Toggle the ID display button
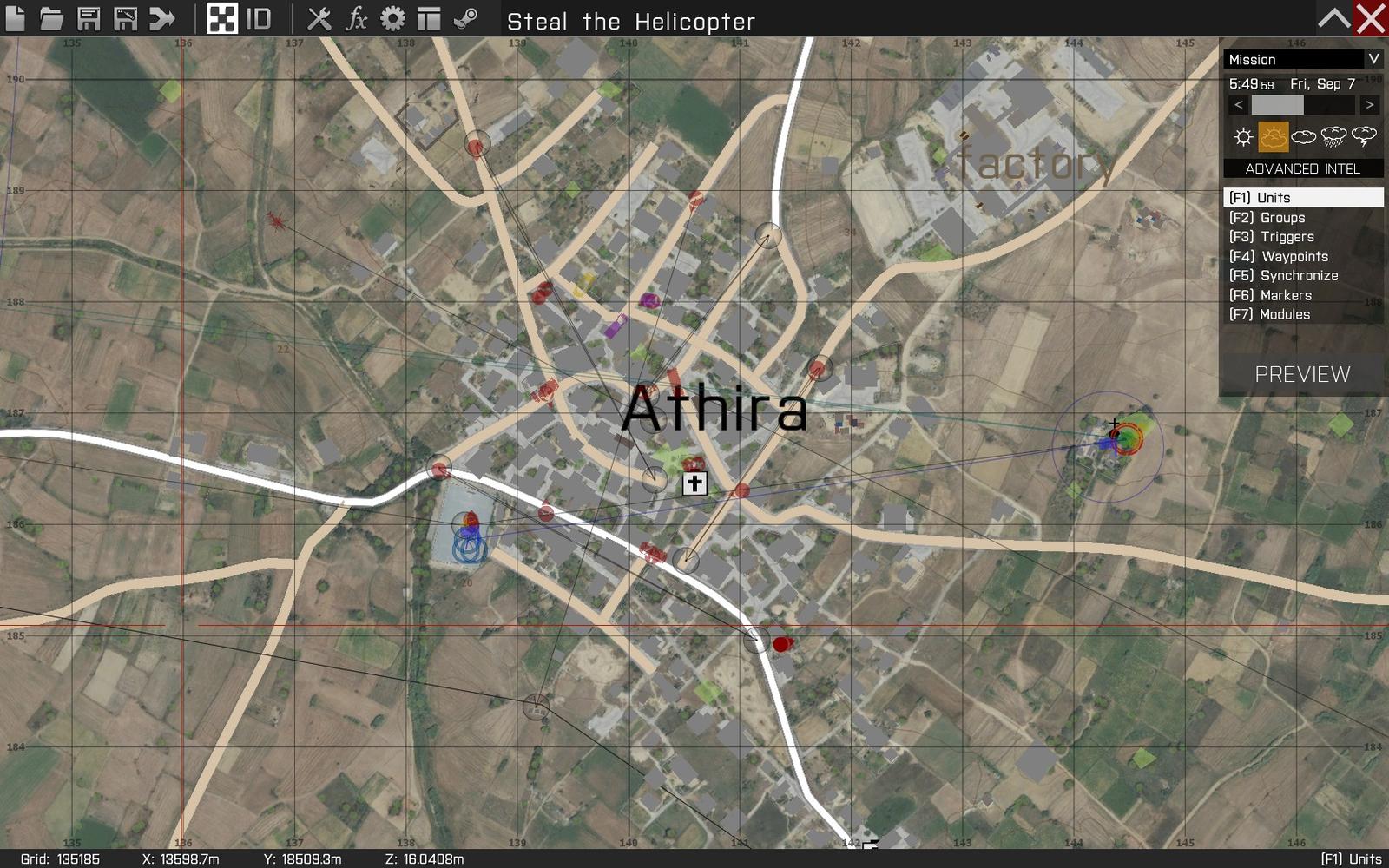The image size is (1389, 868). 259,18
